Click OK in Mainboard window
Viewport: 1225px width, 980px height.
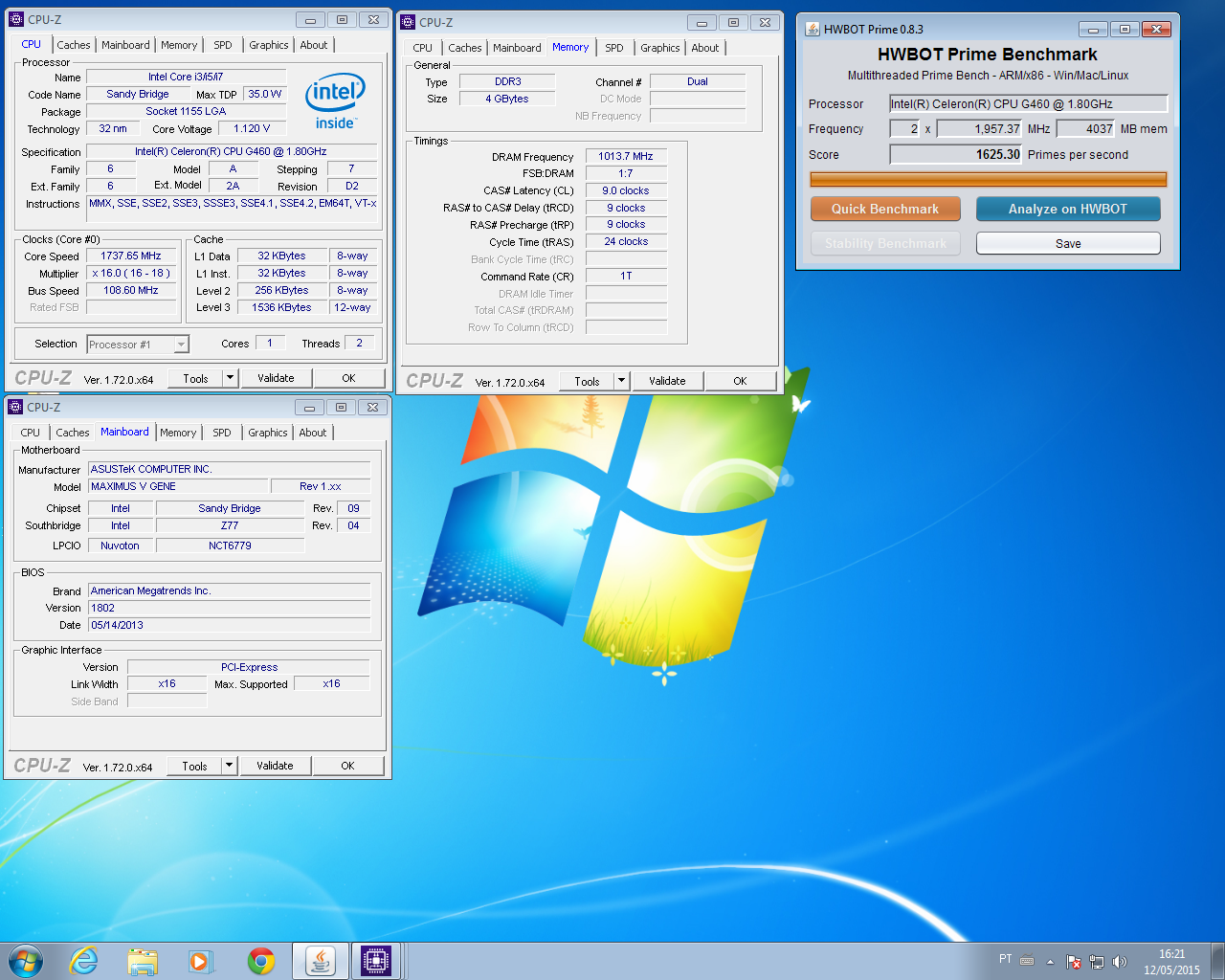(347, 766)
